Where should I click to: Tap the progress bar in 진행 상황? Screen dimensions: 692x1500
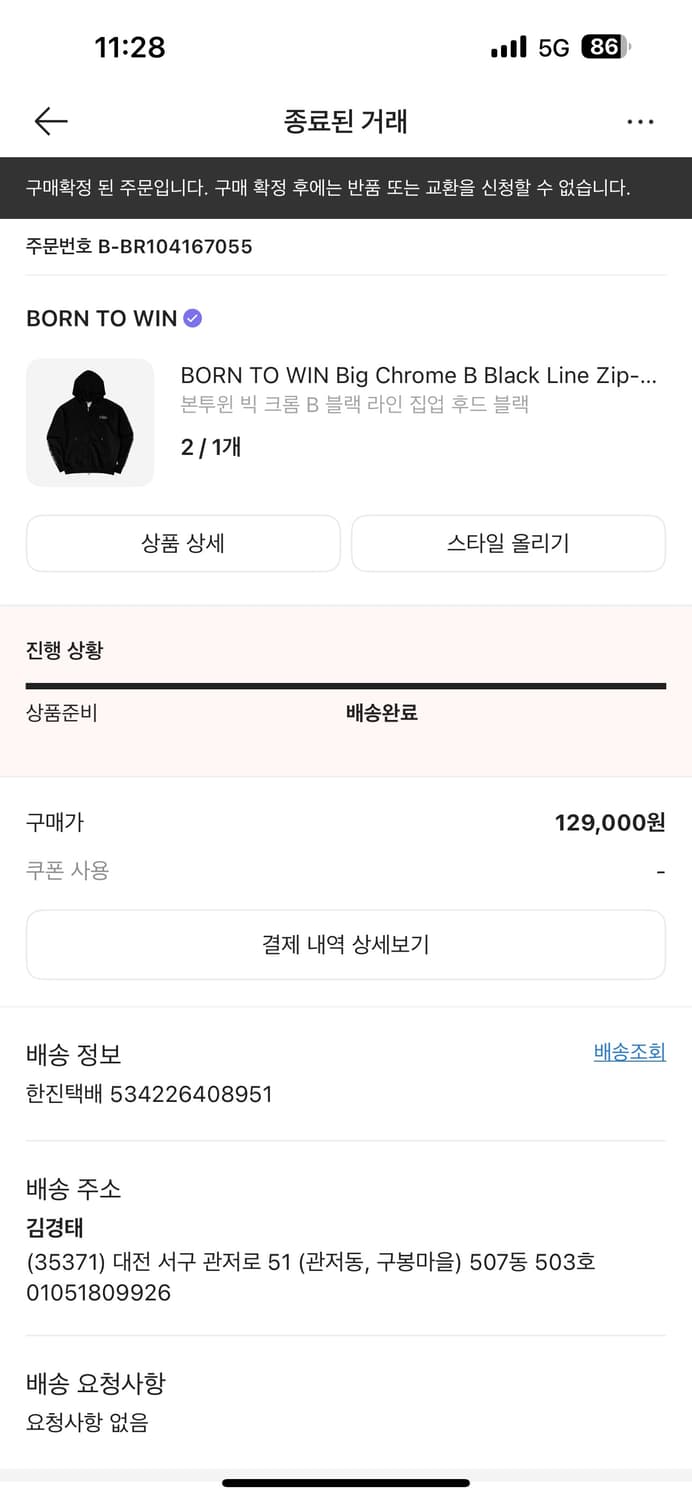pyautogui.click(x=345, y=687)
